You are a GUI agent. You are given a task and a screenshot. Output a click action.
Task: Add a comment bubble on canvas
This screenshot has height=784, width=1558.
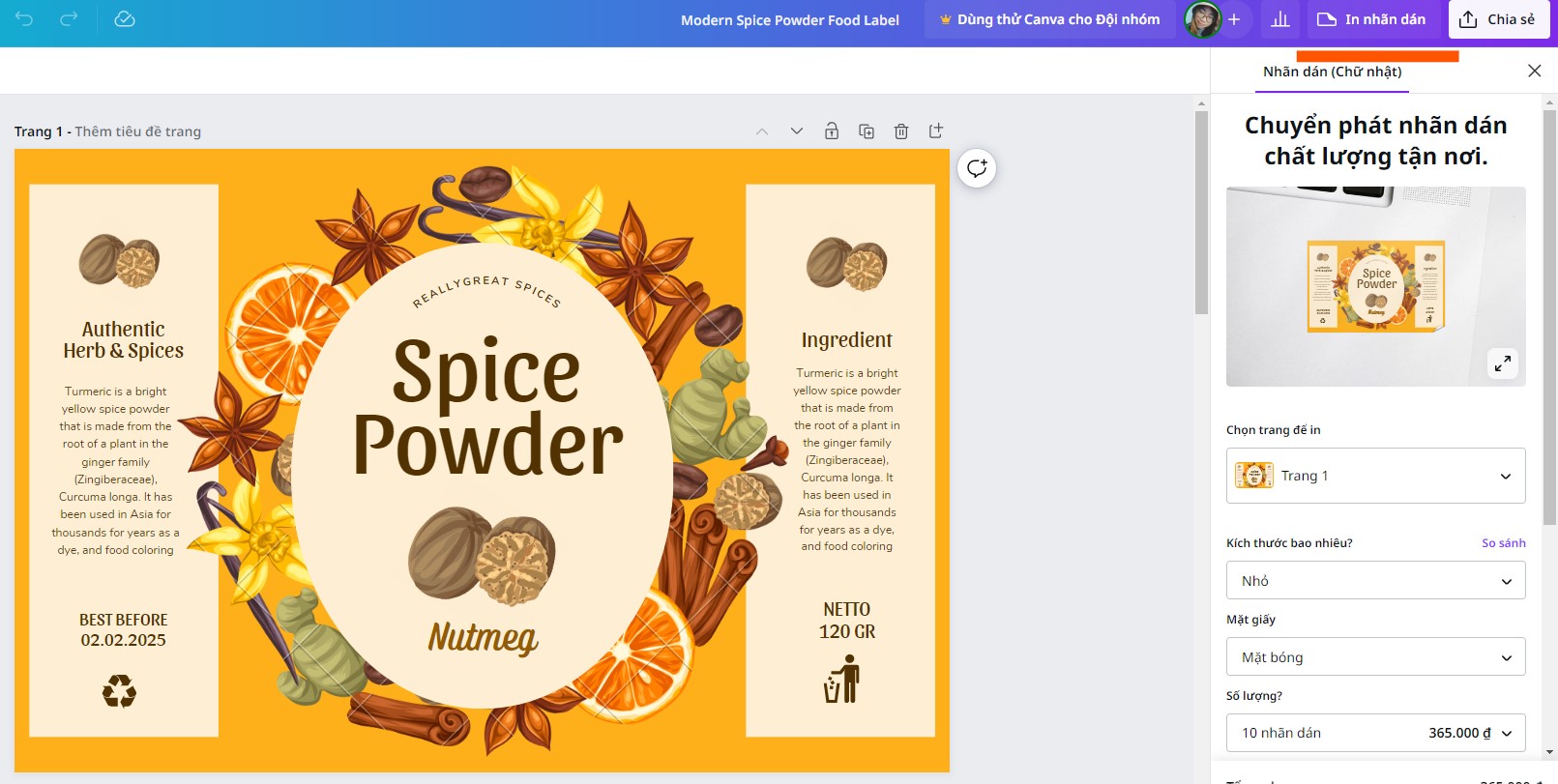(977, 168)
